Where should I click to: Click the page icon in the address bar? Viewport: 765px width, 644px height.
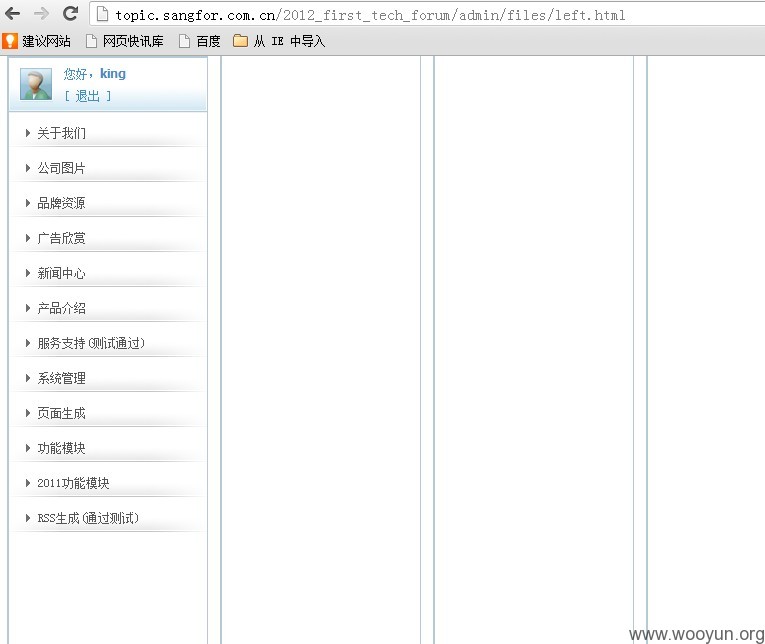(102, 14)
